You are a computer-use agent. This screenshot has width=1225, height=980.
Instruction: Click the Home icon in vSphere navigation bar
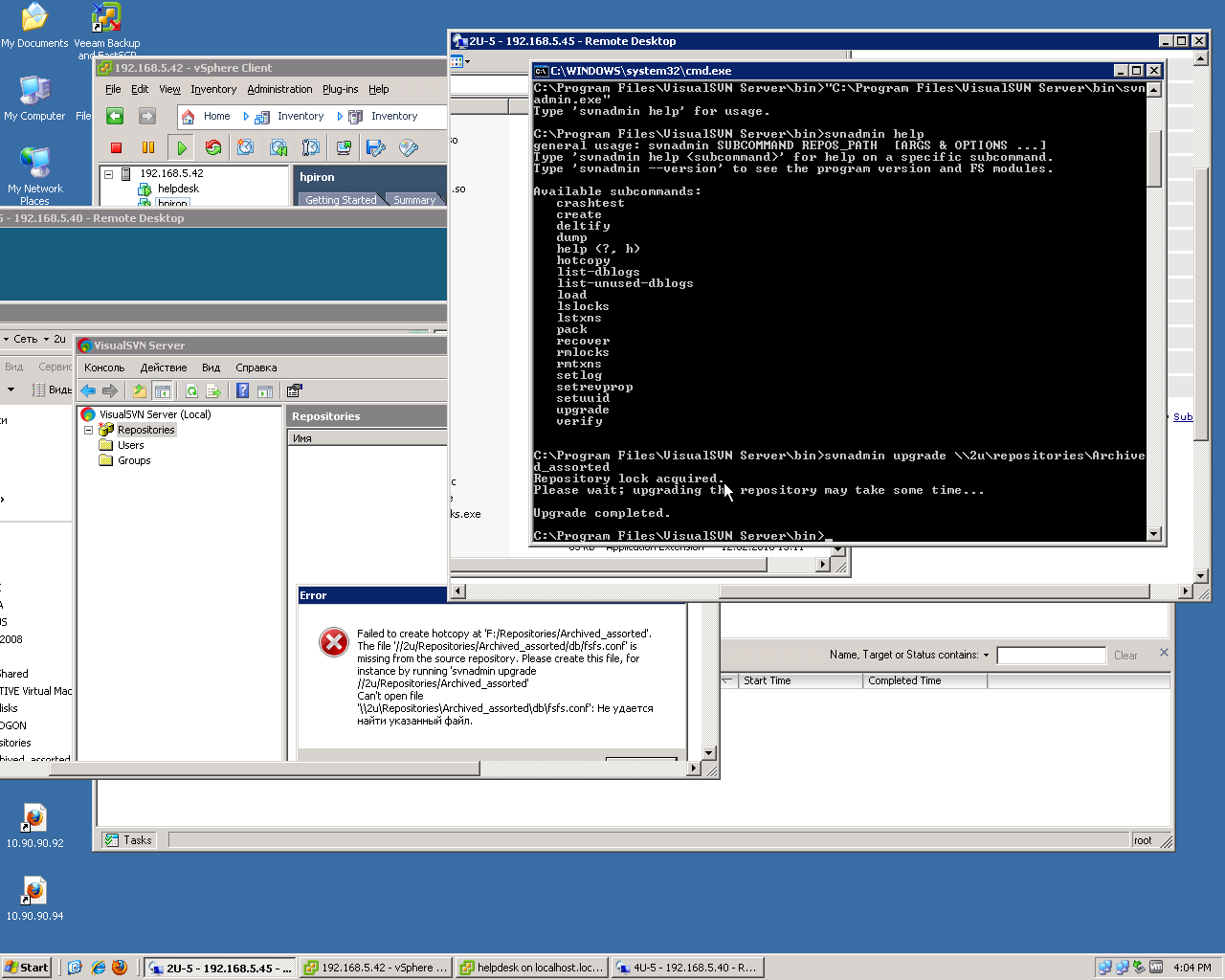click(x=188, y=117)
